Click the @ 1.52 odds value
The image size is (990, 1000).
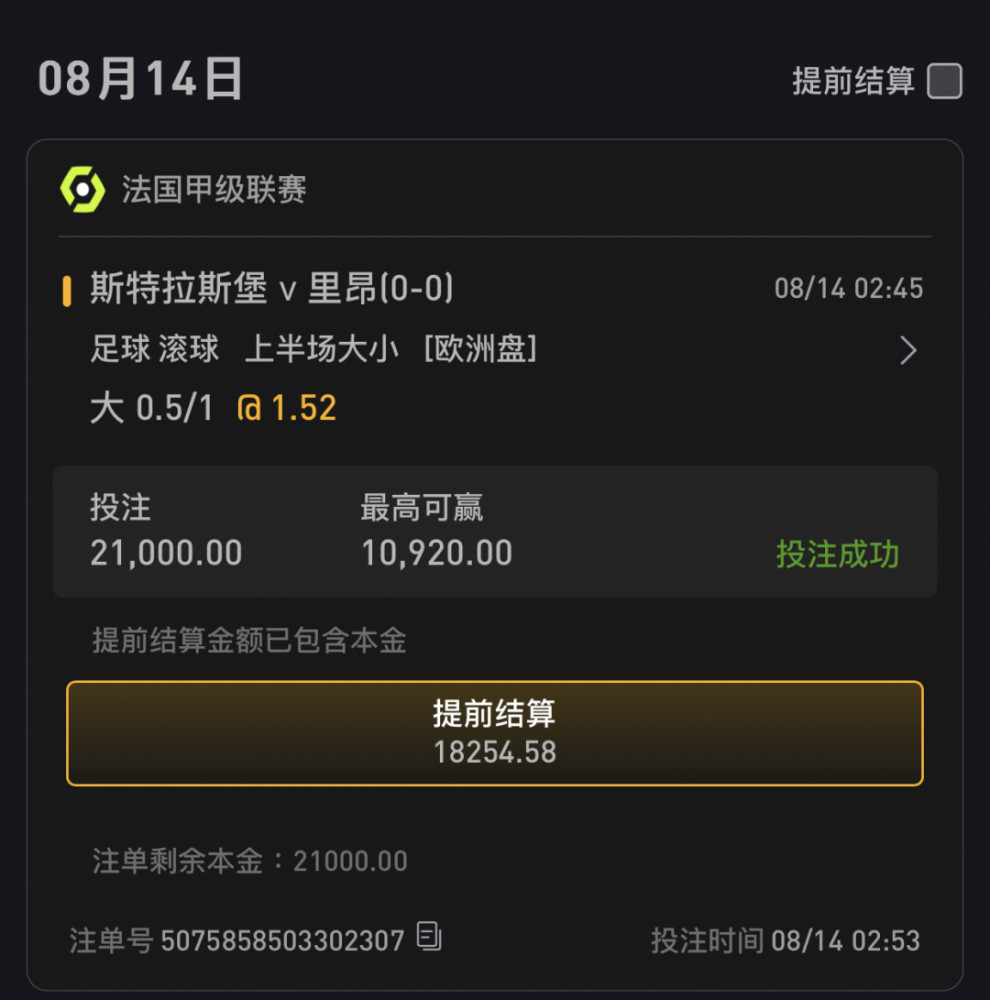pyautogui.click(x=286, y=408)
